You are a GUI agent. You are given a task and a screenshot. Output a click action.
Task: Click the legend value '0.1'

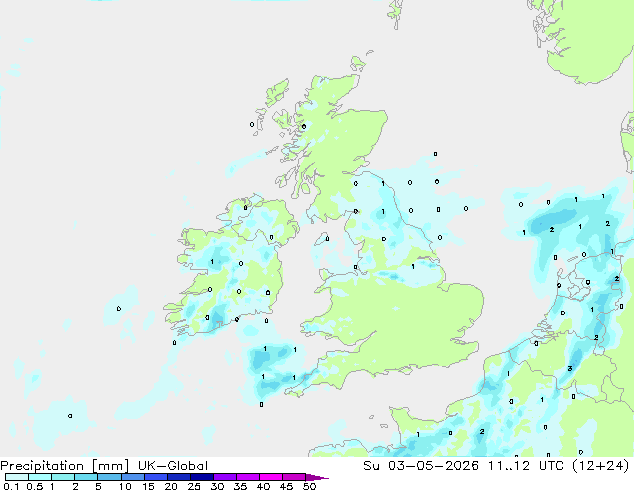[11, 486]
